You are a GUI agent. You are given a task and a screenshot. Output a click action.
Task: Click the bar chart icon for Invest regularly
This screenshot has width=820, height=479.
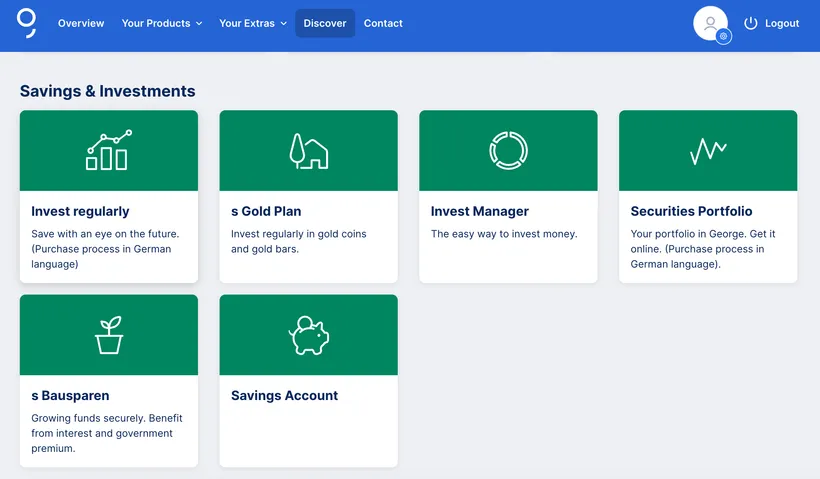click(109, 150)
